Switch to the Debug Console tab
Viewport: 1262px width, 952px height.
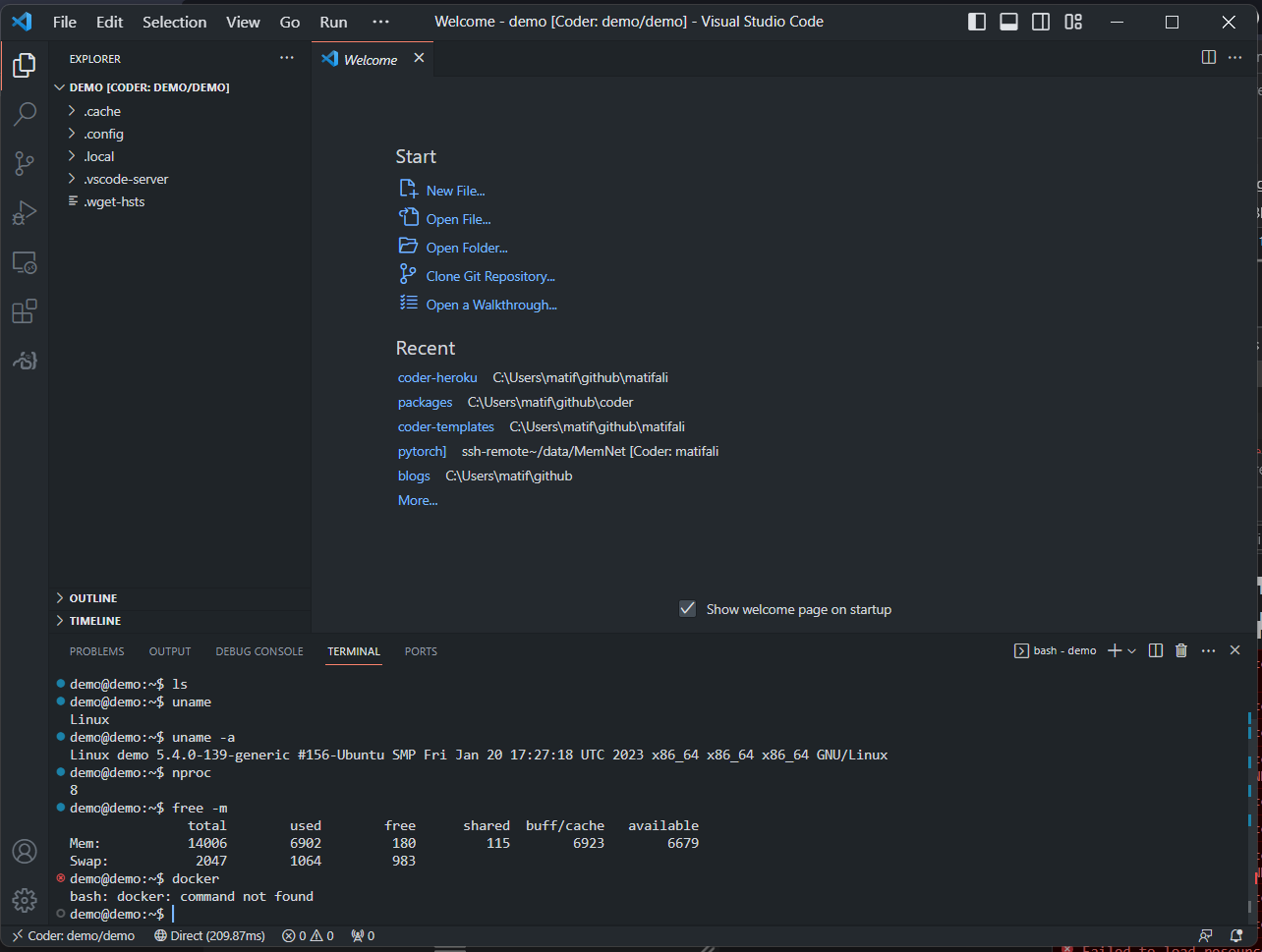point(259,651)
